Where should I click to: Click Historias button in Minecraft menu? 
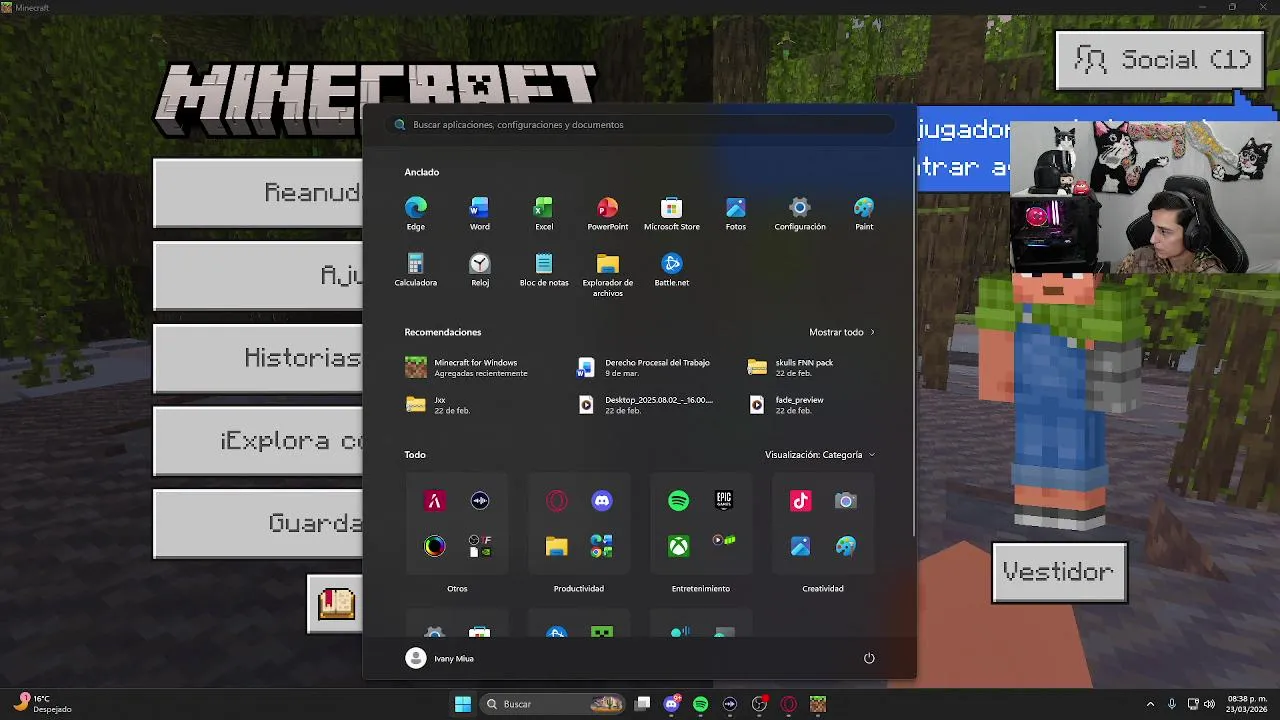[259, 358]
